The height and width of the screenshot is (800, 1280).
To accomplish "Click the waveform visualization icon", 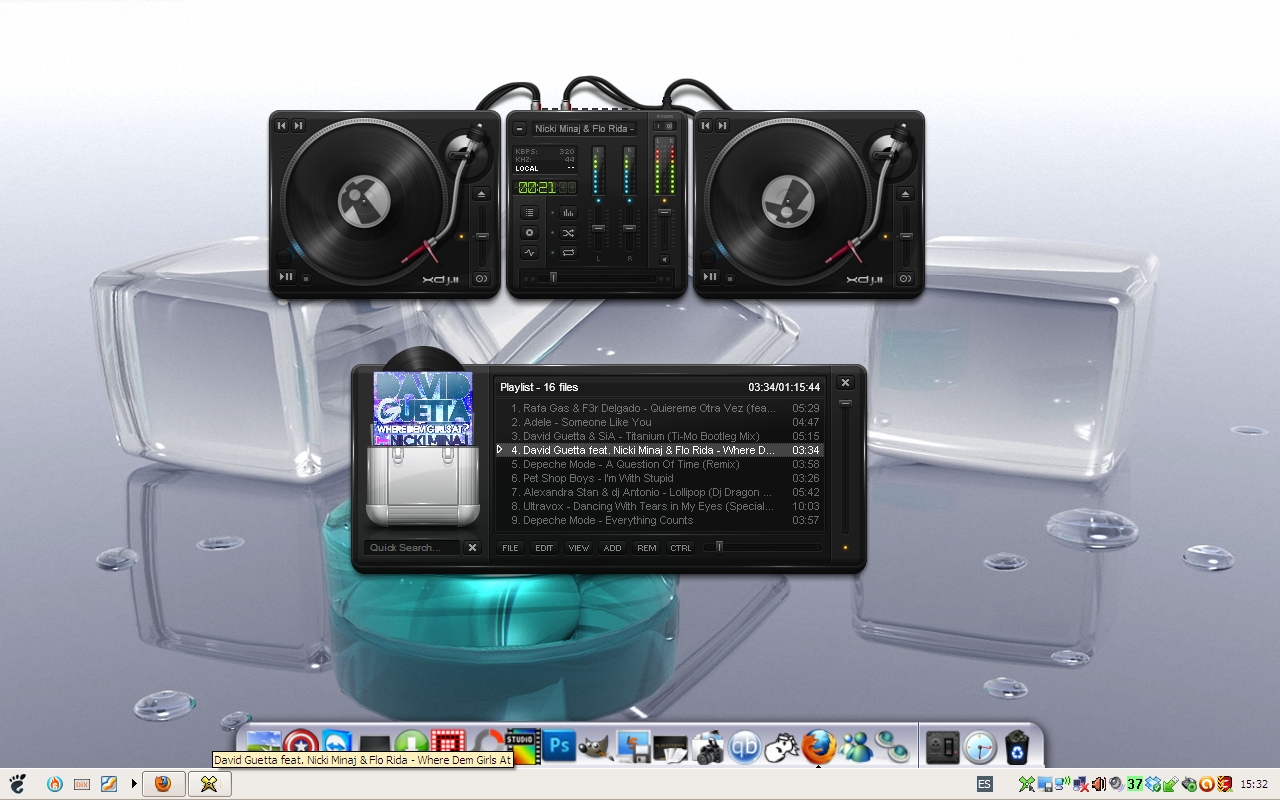I will (x=530, y=251).
